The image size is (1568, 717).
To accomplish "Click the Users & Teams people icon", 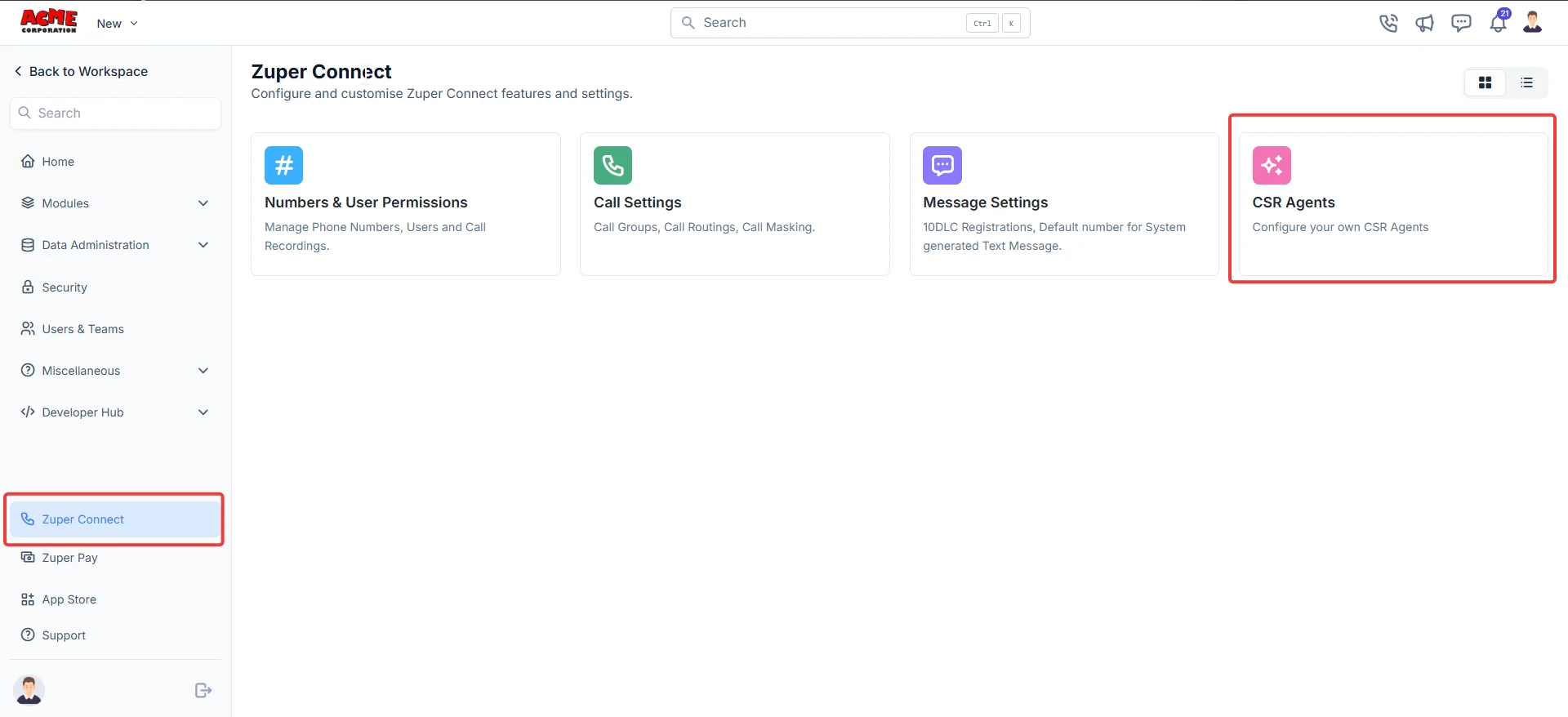I will pos(28,328).
